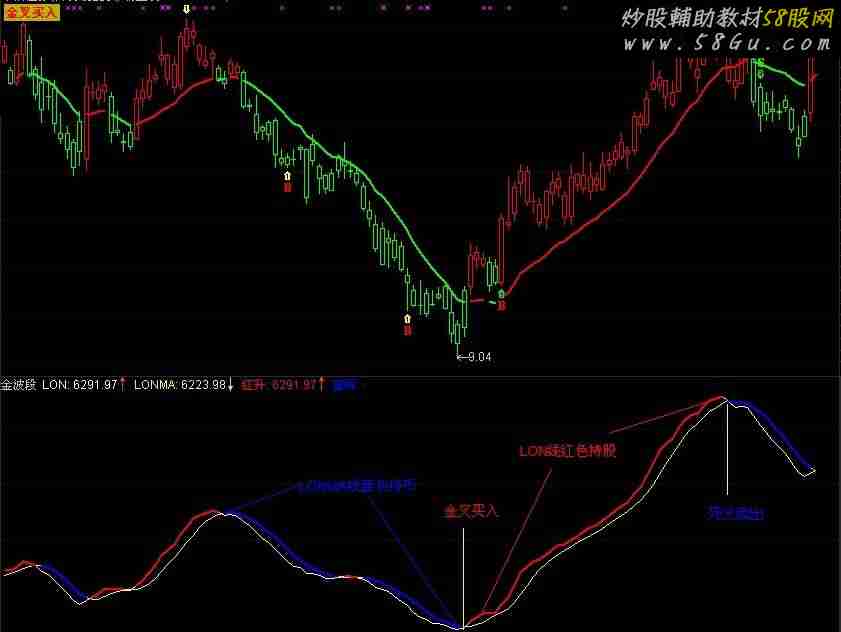
Task: Click the white down-arrow signal at the chart's top
Action: [x=186, y=9]
